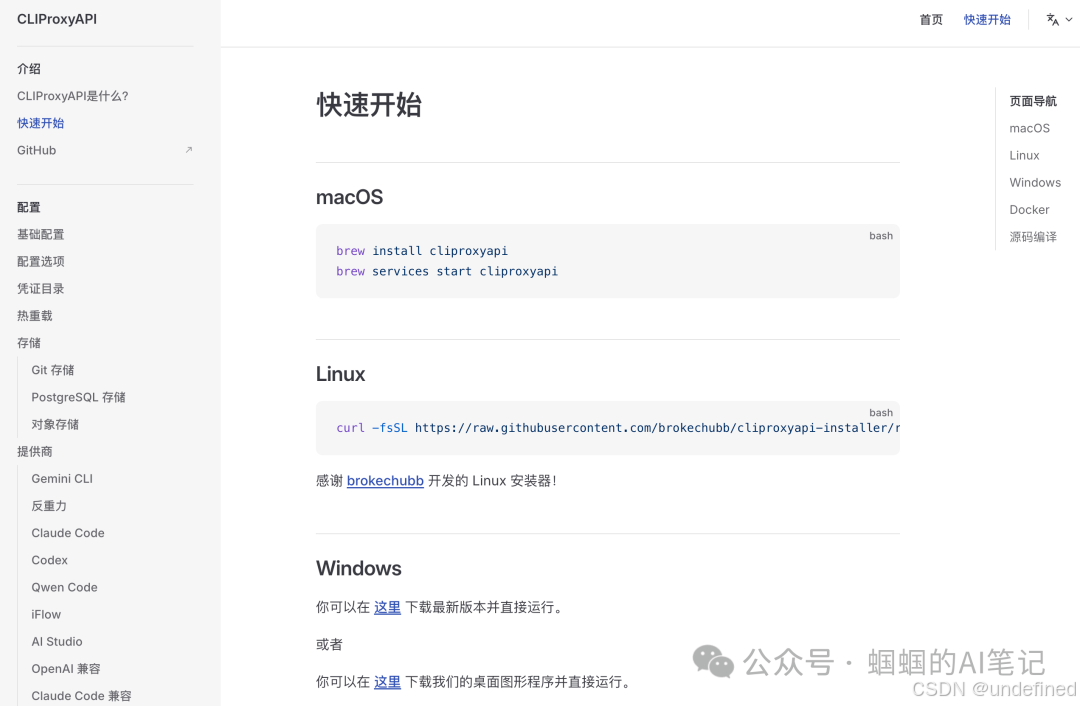Click 这里 link for latest version download

tap(387, 607)
